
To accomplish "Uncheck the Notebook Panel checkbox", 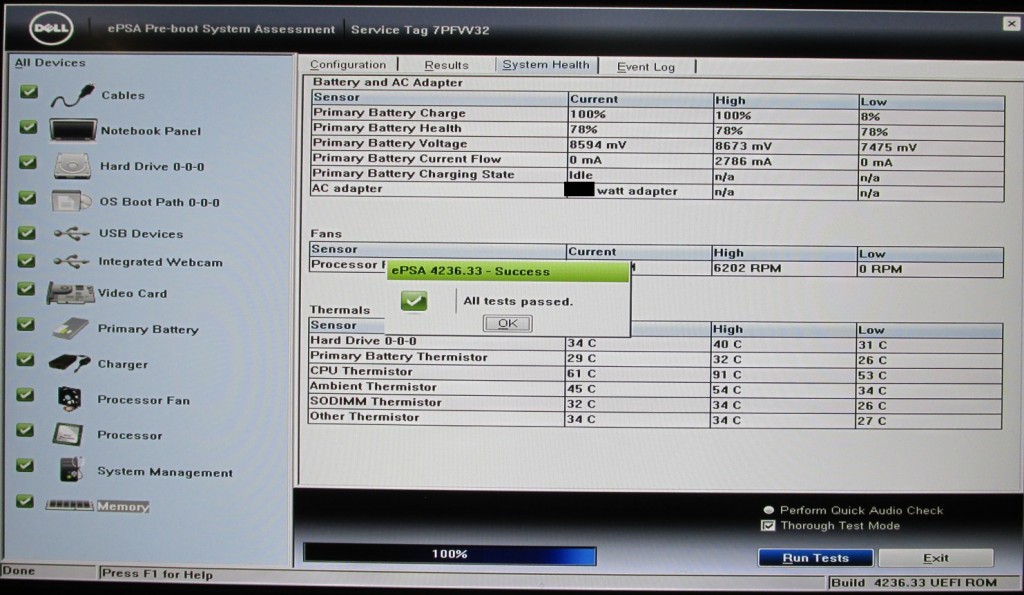I will (x=28, y=127).
